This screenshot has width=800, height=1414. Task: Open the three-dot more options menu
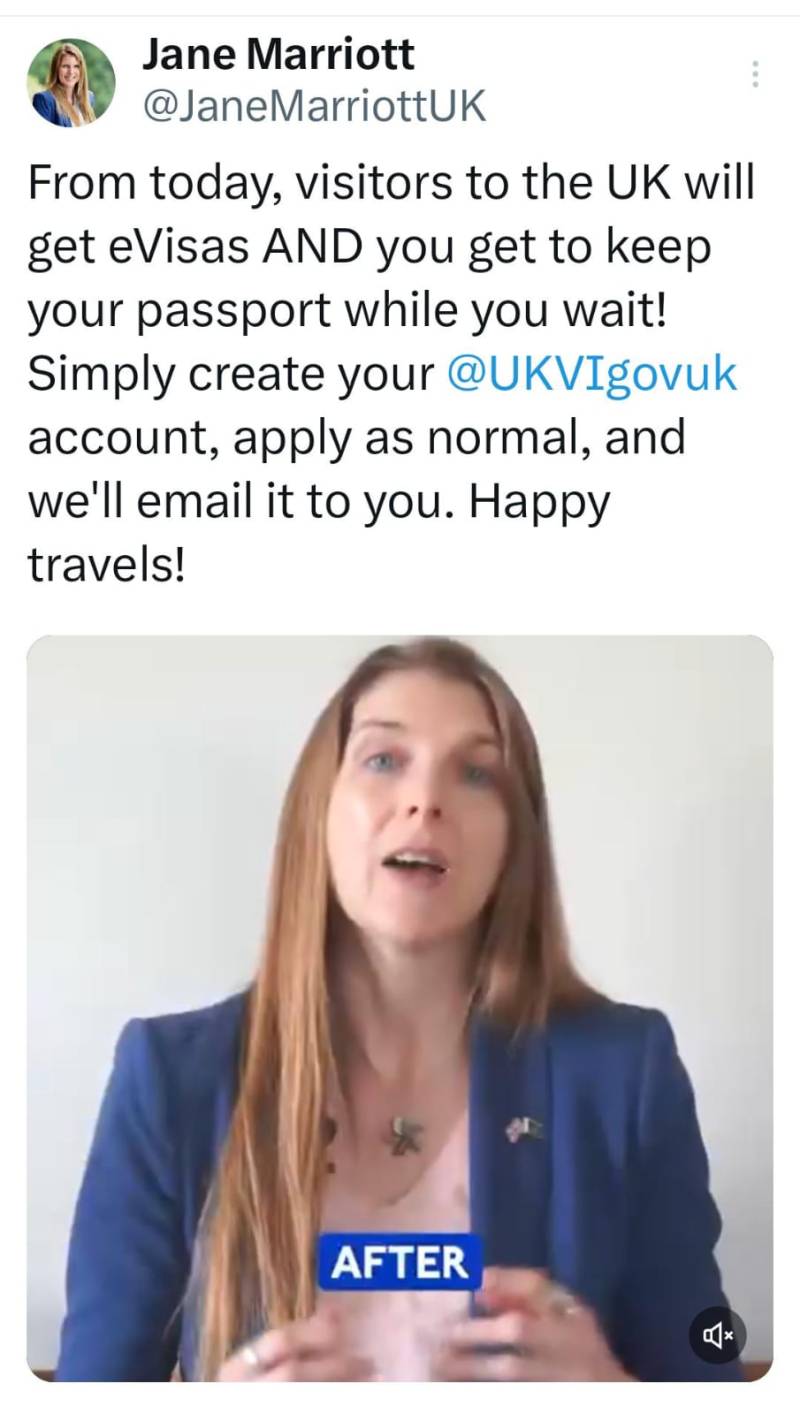[755, 74]
